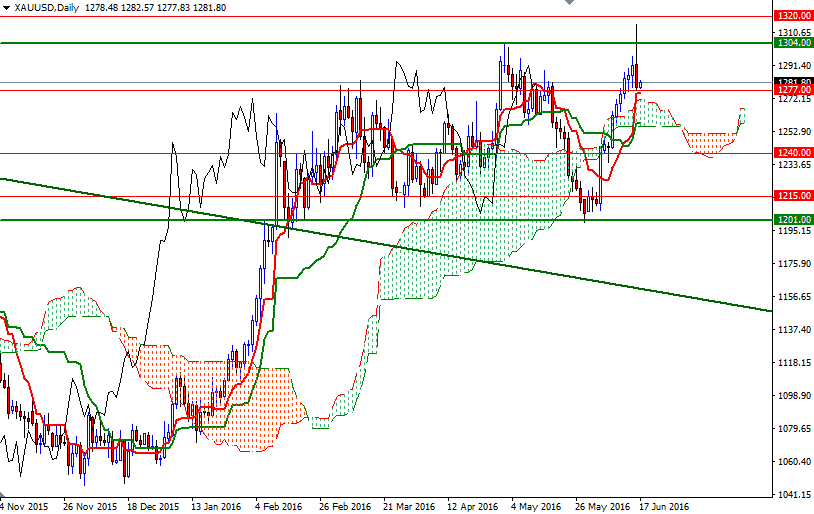Select the 1304.00 green price label
The height and width of the screenshot is (514, 814).
point(792,43)
